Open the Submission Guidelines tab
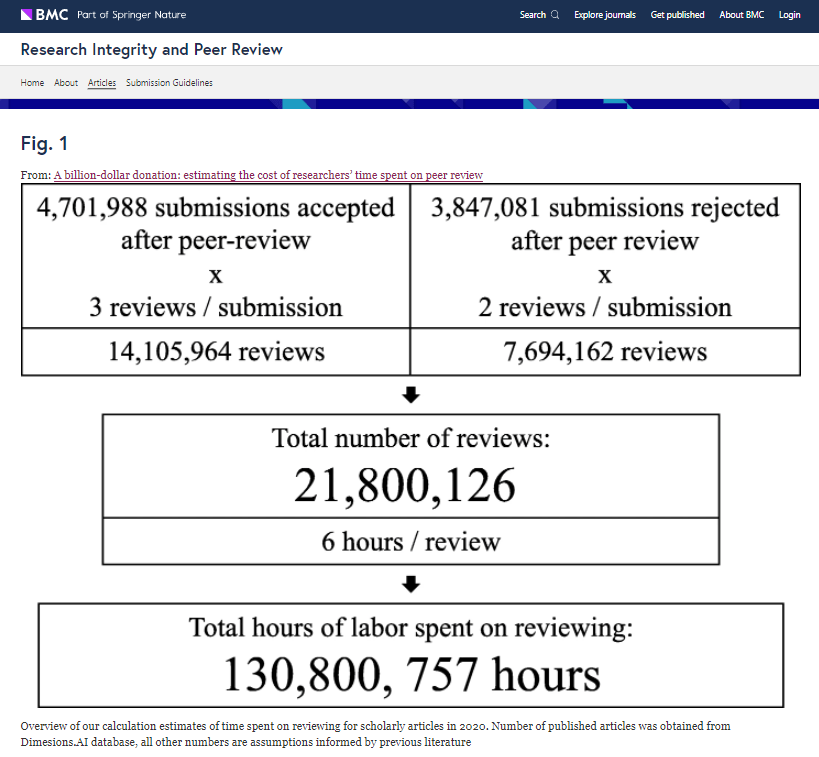Screen dimensions: 819x757 [x=169, y=83]
